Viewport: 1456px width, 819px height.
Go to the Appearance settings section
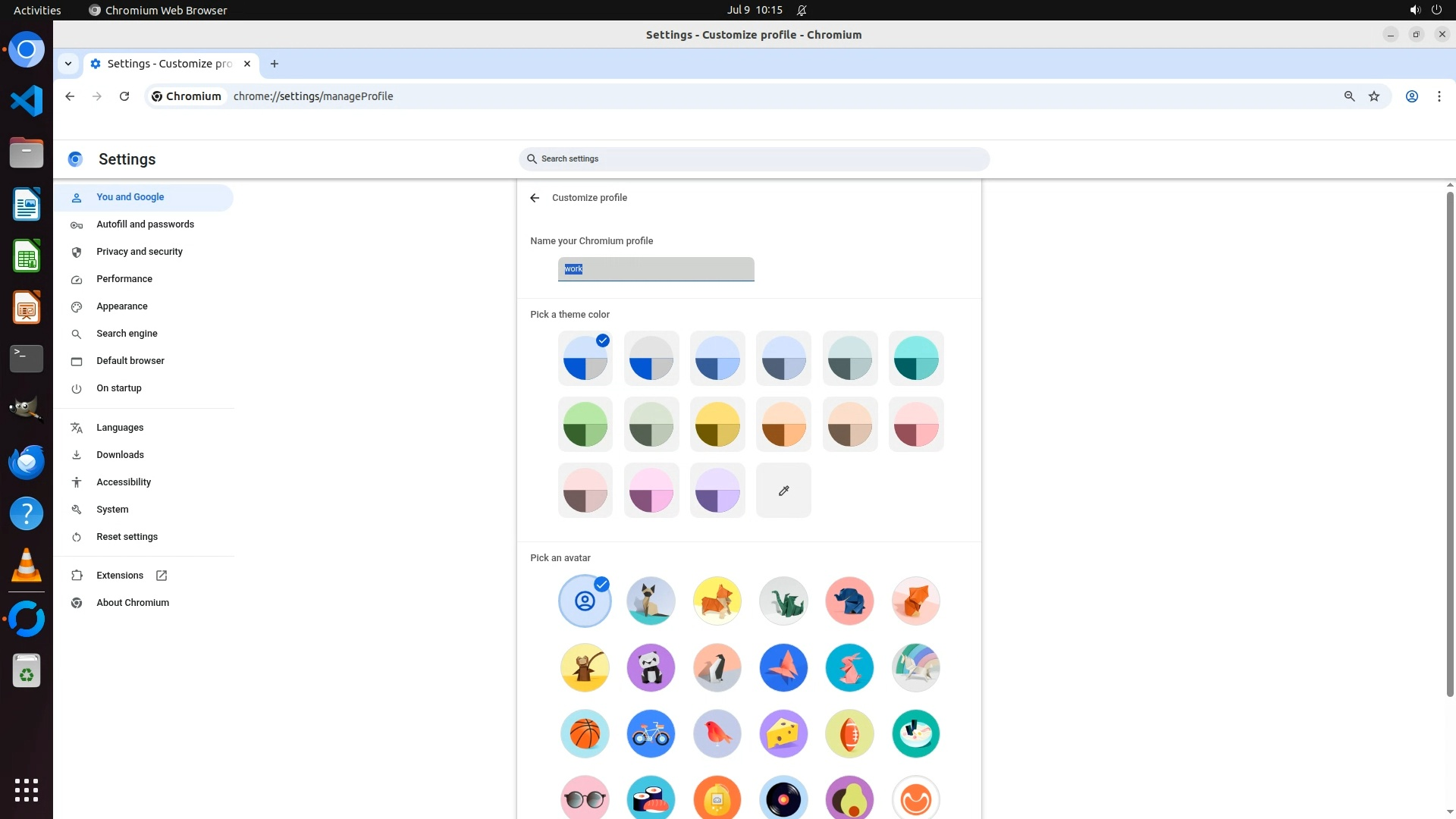[x=122, y=306]
